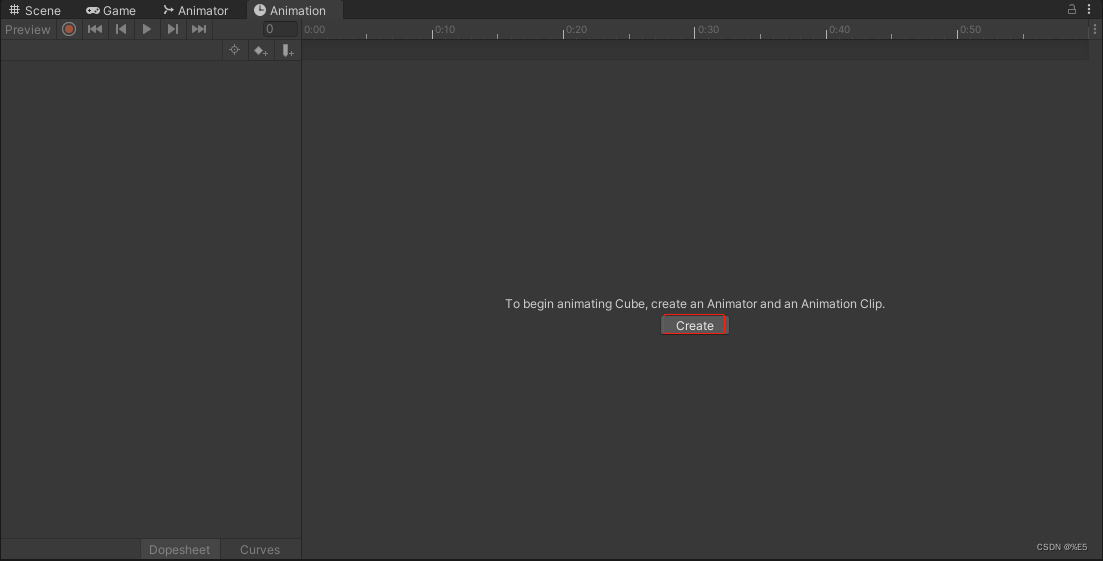Click the frame number field

point(280,30)
